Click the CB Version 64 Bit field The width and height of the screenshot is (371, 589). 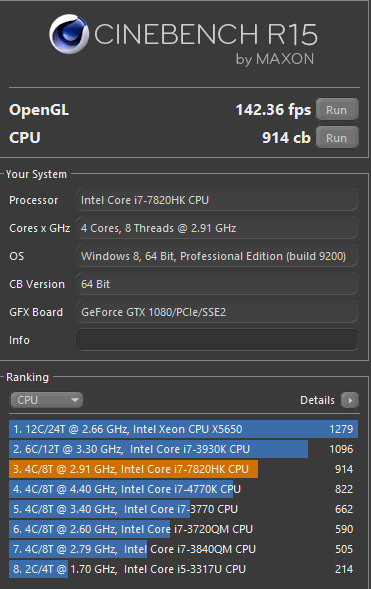[x=217, y=284]
